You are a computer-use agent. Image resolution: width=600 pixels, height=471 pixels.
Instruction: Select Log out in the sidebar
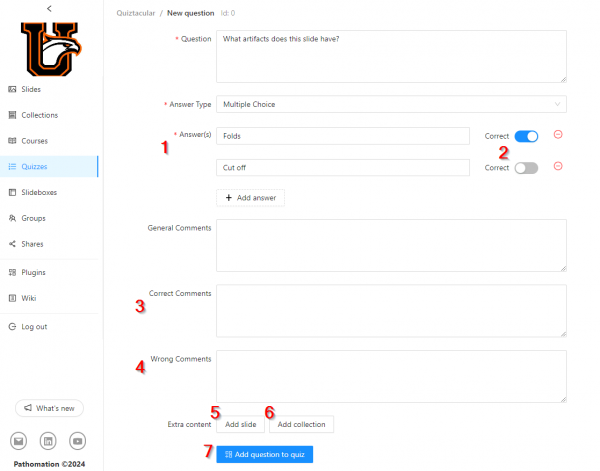click(x=34, y=327)
